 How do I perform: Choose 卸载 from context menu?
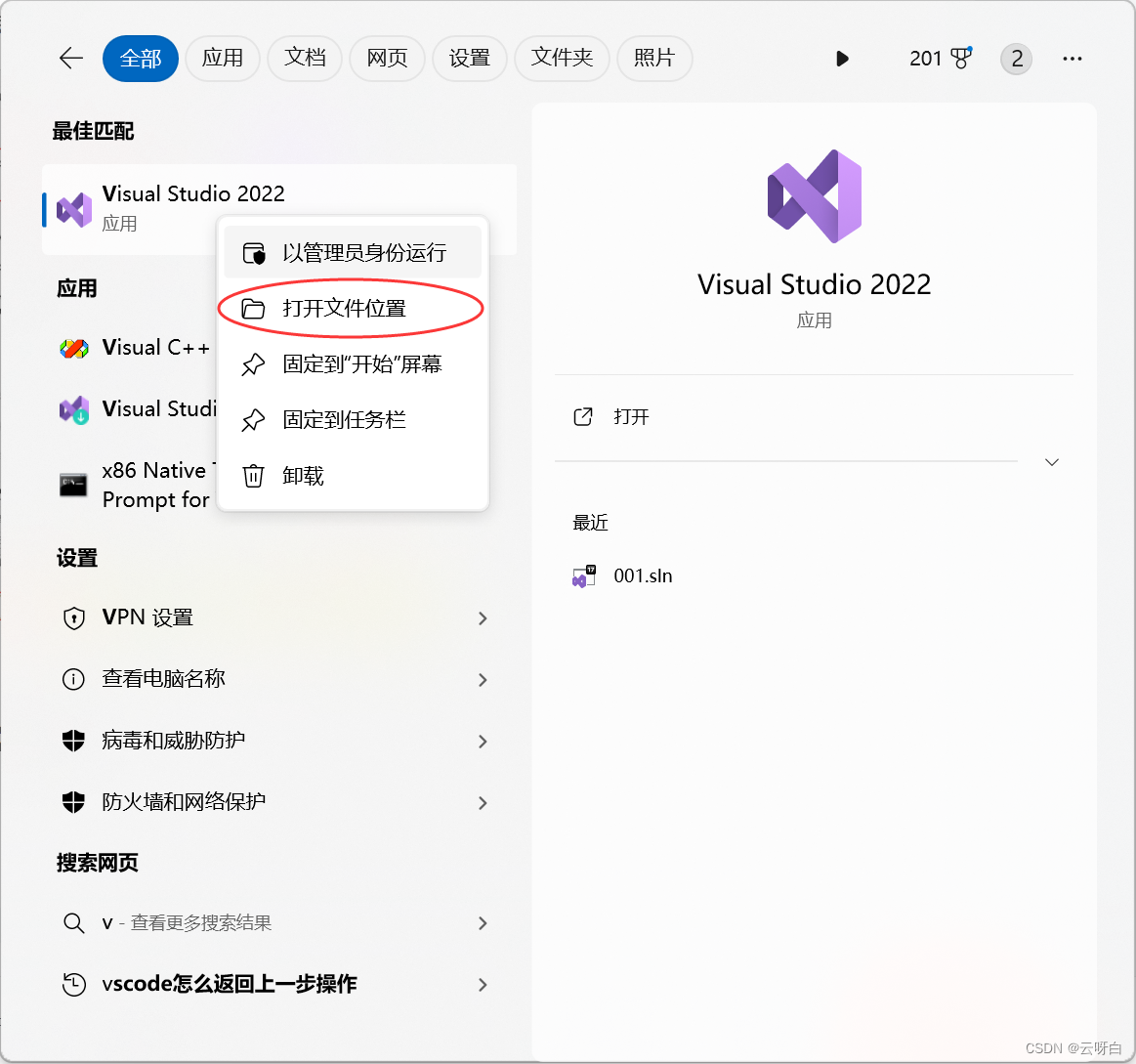click(352, 476)
